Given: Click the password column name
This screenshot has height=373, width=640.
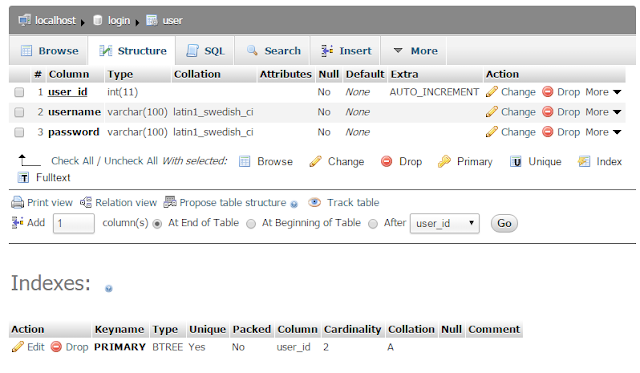Looking at the screenshot, I should (x=73, y=132).
